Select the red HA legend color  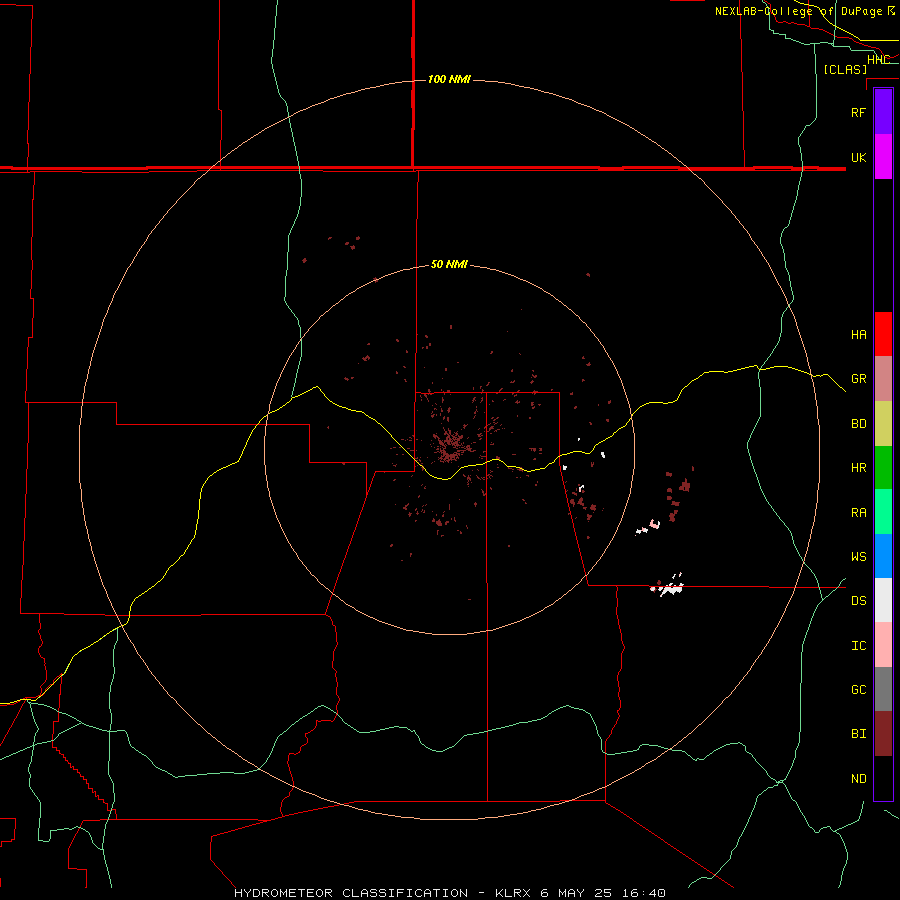coord(883,334)
